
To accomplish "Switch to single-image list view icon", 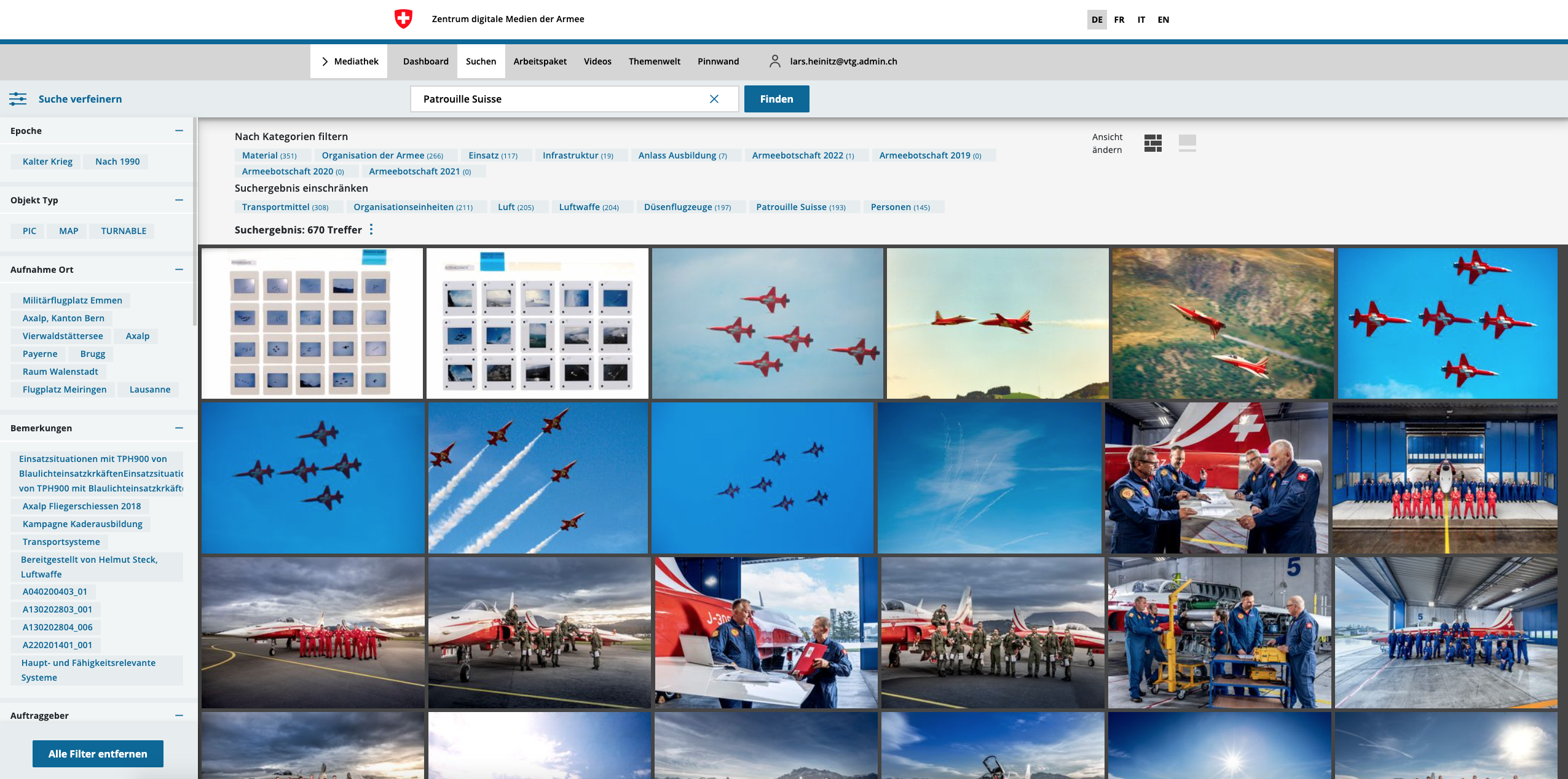I will [1188, 143].
